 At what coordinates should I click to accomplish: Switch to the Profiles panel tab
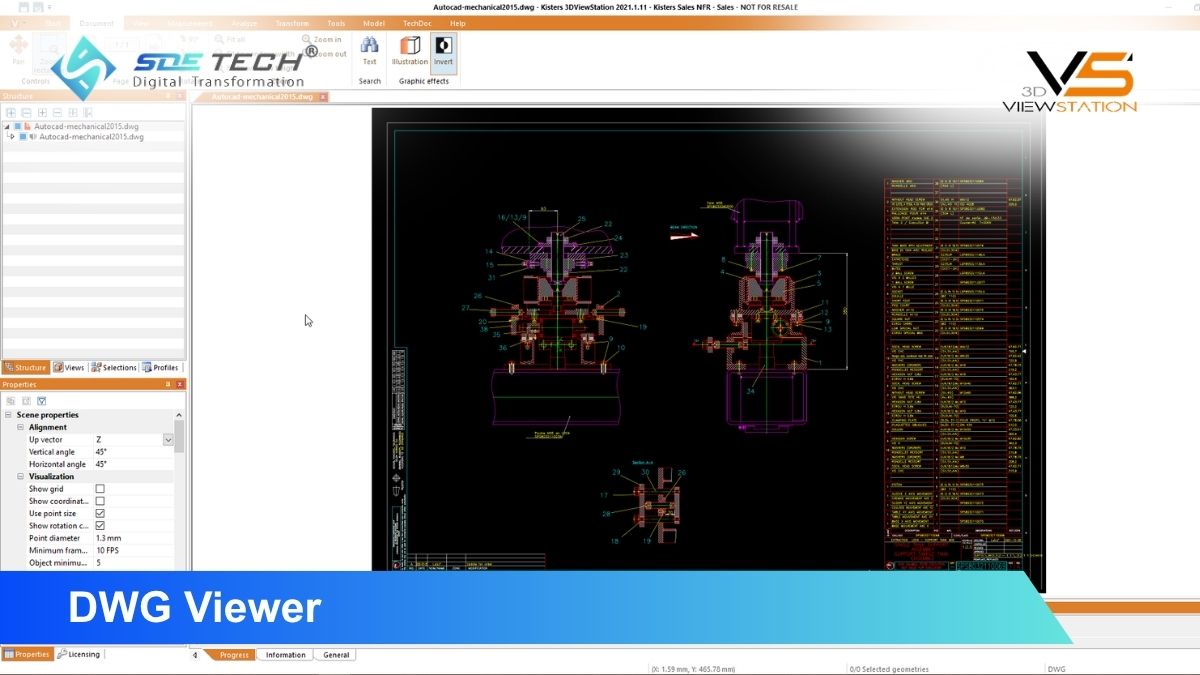coord(160,367)
